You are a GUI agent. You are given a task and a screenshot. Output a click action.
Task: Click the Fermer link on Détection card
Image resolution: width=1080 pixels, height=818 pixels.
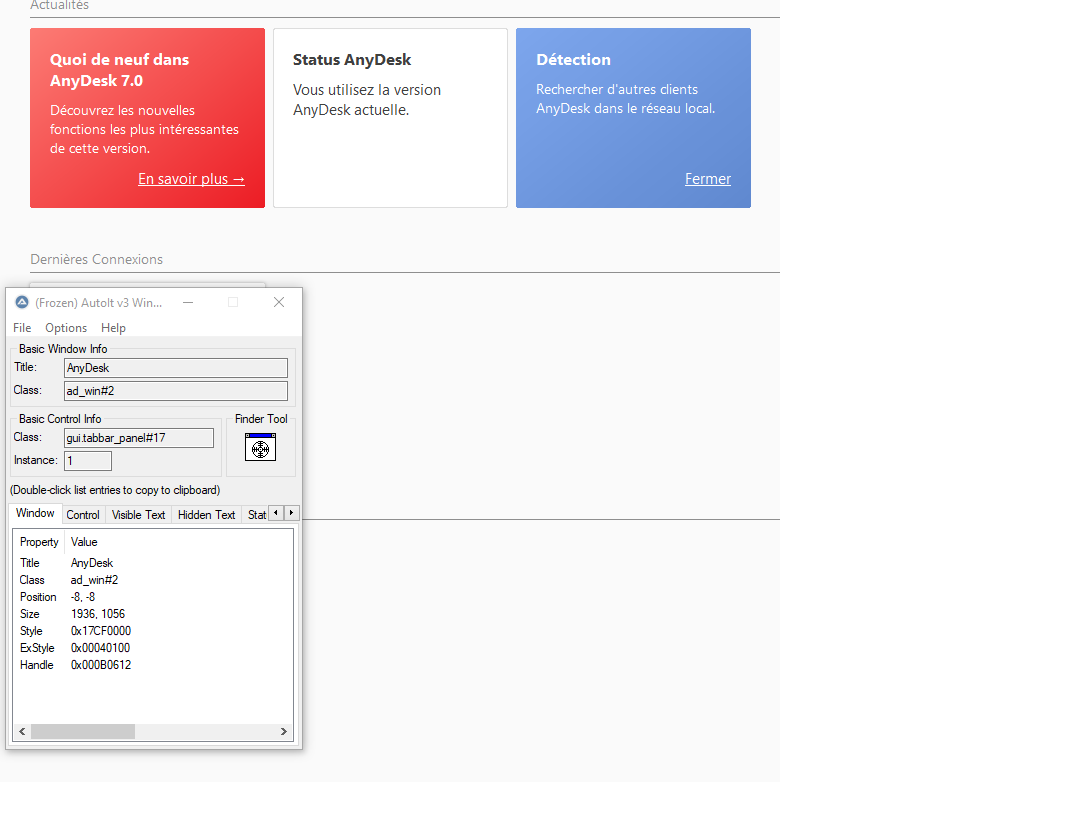707,179
